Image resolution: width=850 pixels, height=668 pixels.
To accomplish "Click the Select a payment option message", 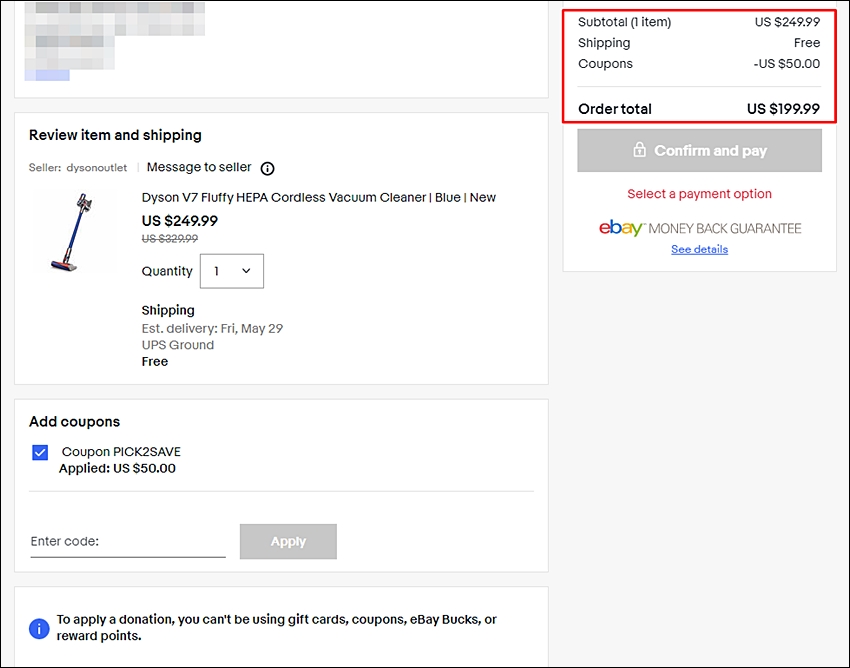I will (x=699, y=194).
